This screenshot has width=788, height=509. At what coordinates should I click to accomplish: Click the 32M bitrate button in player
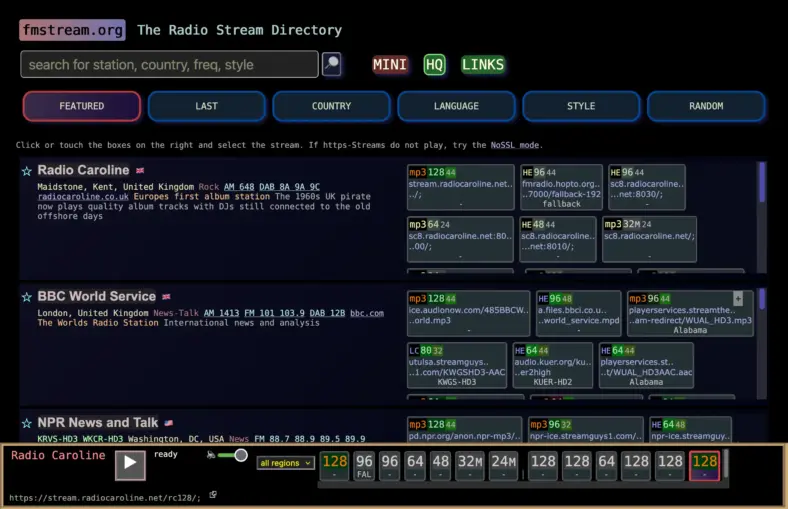click(x=470, y=465)
